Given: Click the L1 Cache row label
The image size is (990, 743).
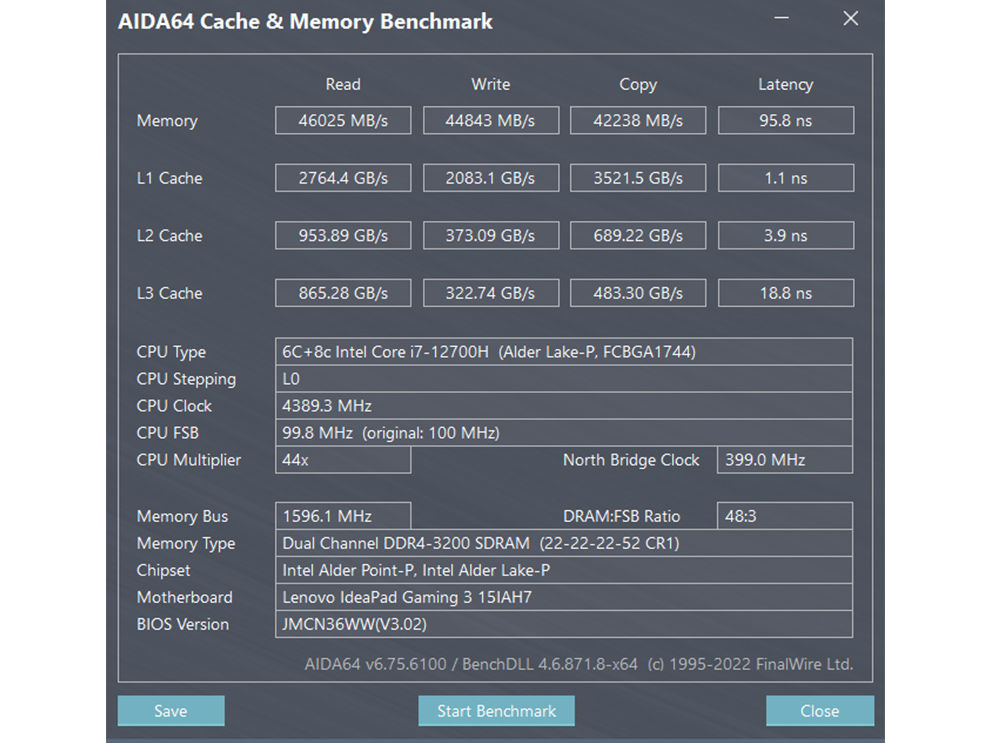Looking at the screenshot, I should (169, 178).
